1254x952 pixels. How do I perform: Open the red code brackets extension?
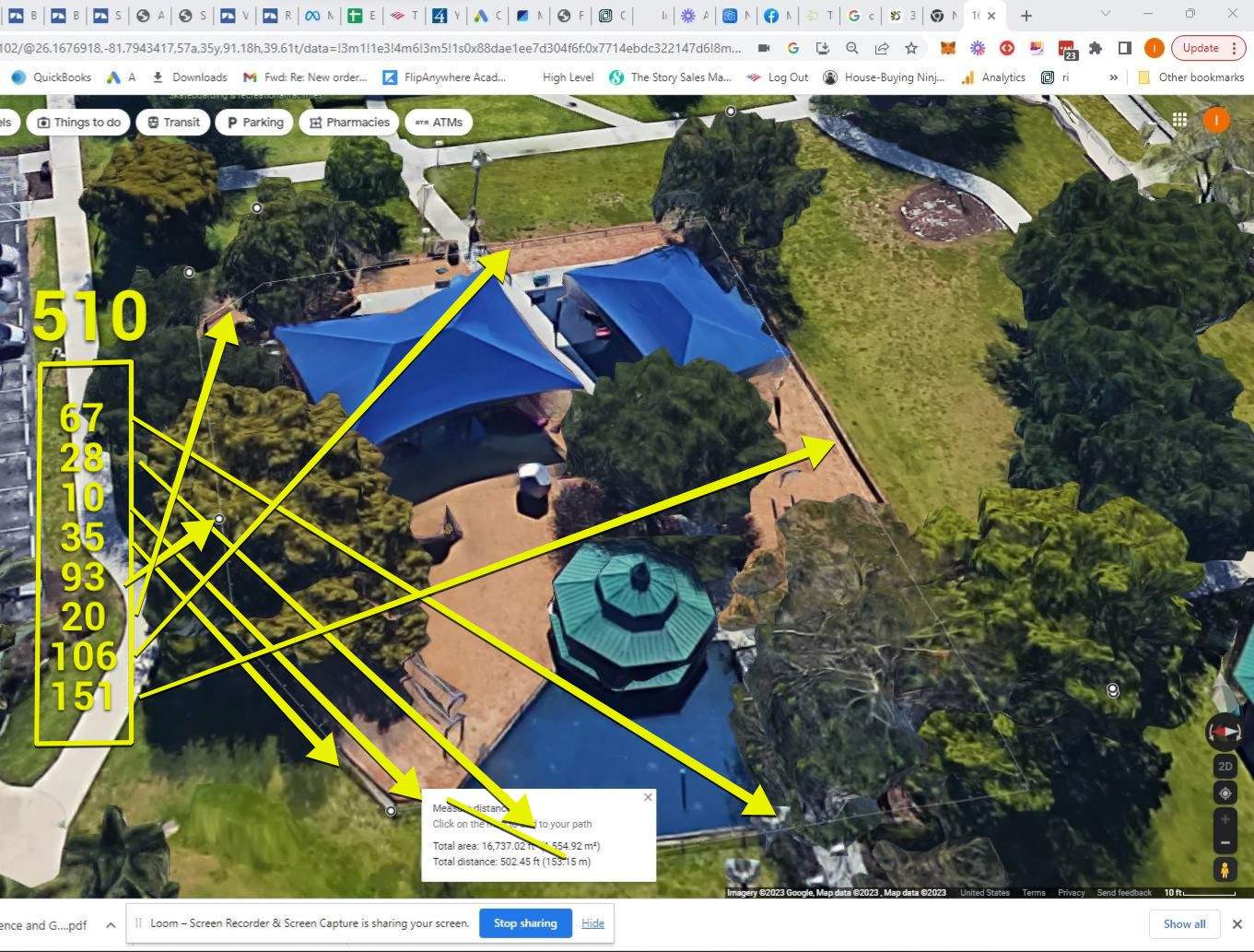click(1007, 48)
